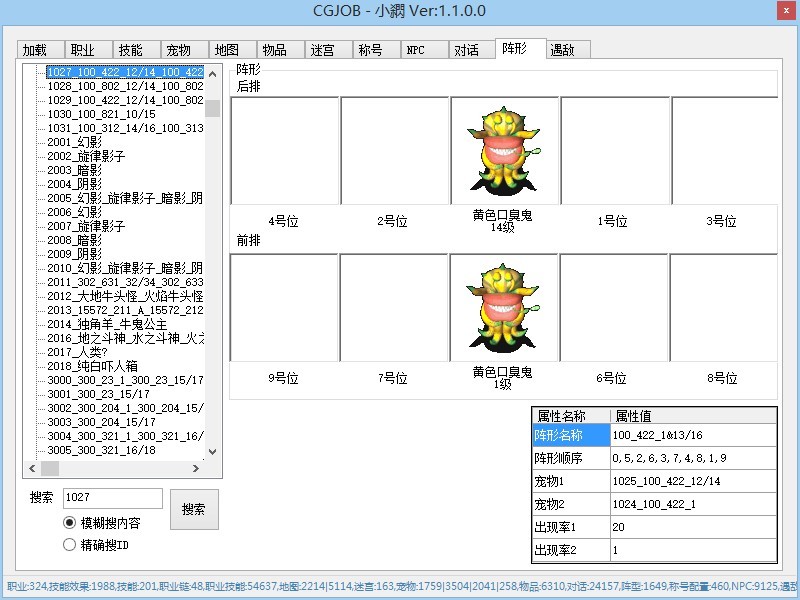Select the empty slot labeled 4号位
This screenshot has height=600, width=800.
pos(284,150)
